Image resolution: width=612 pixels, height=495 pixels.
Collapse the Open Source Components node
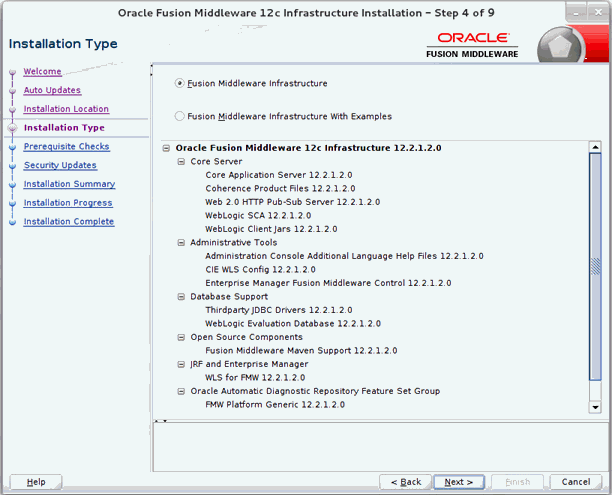coord(181,337)
